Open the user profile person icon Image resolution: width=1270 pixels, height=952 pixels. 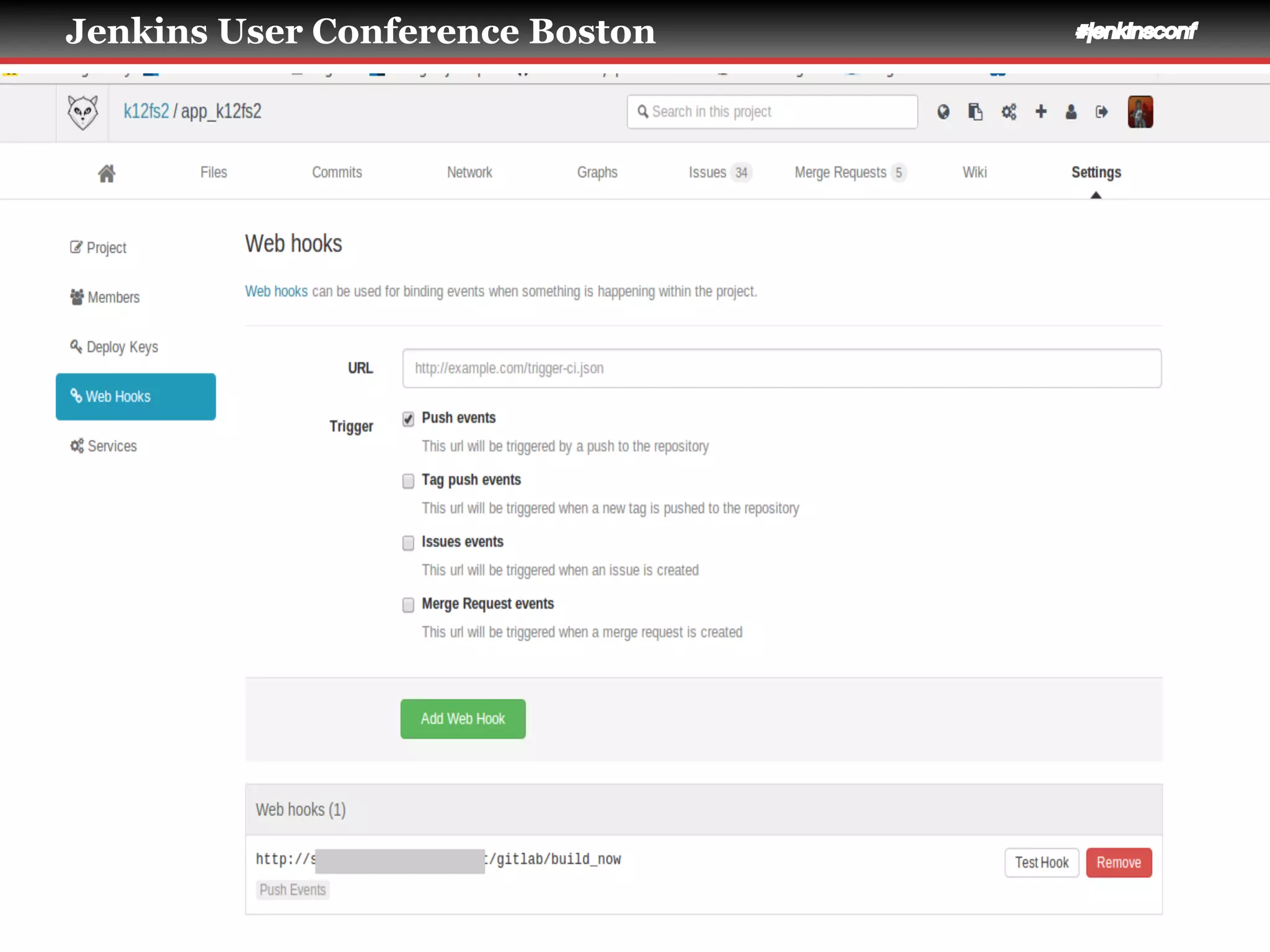tap(1071, 112)
